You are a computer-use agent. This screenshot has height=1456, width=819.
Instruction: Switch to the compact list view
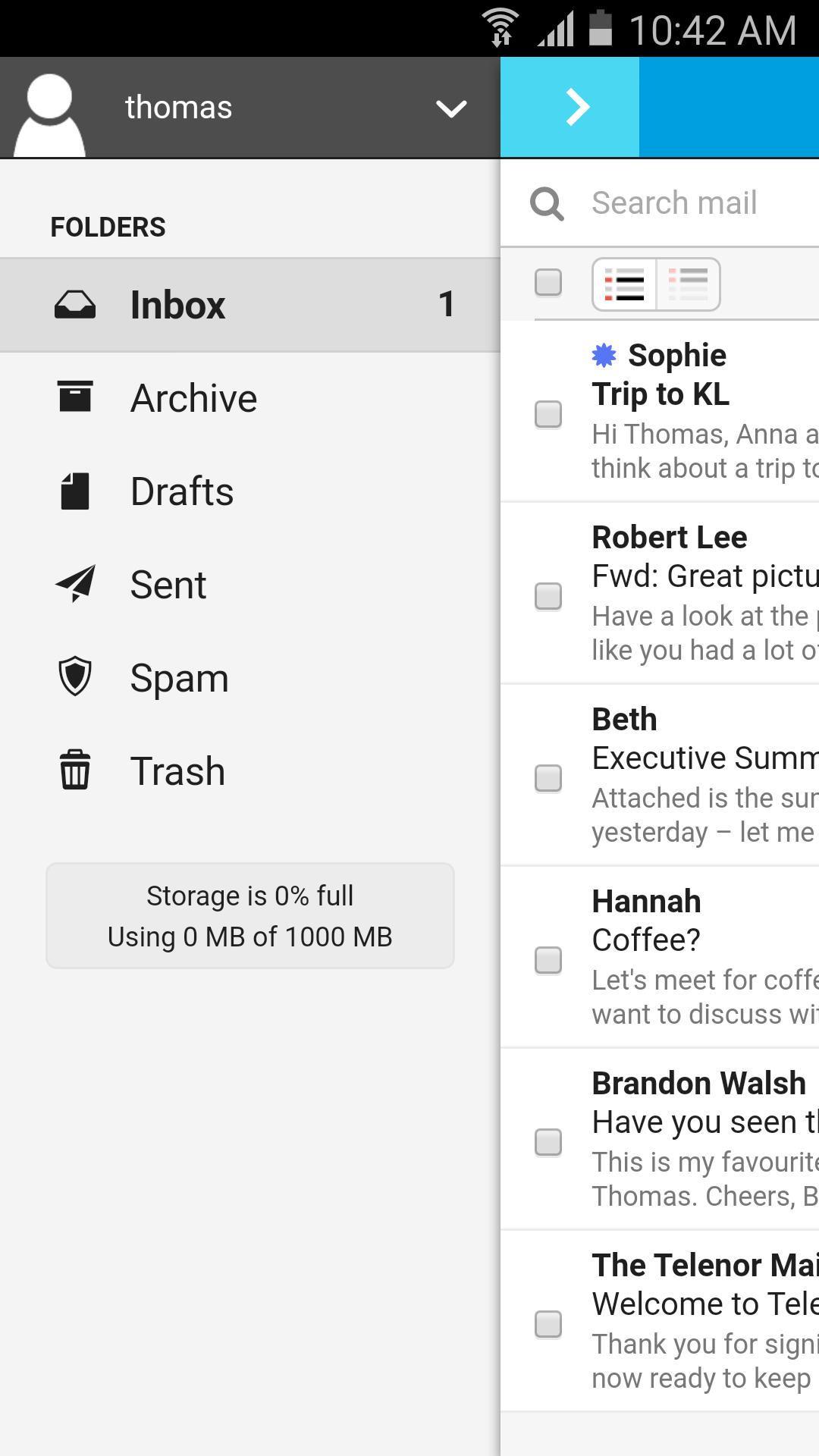(688, 284)
